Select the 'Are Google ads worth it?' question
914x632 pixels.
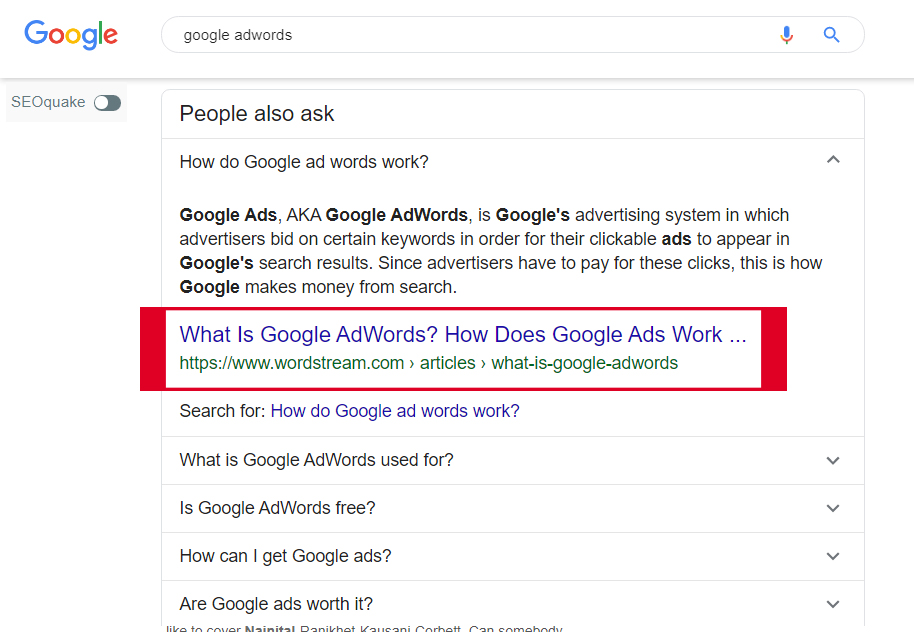coord(276,604)
